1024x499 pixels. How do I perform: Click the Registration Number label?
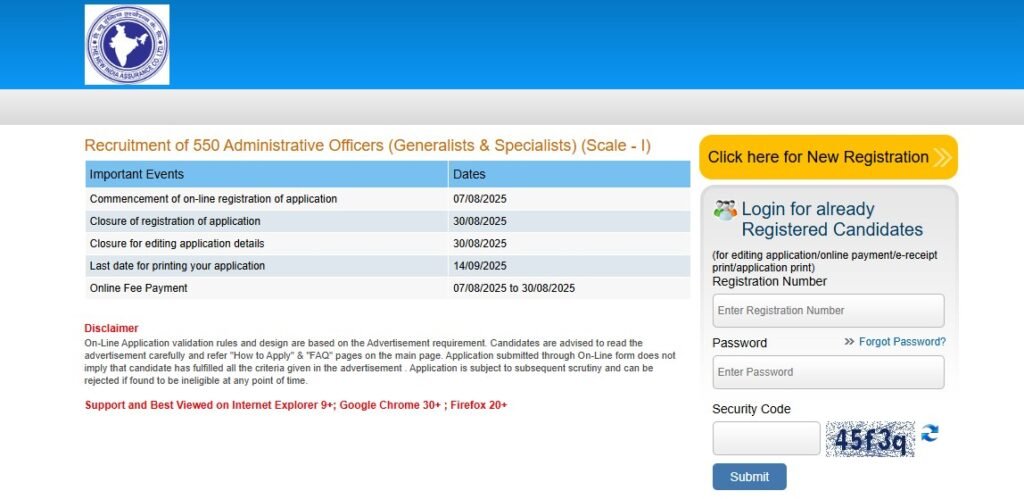pyautogui.click(x=769, y=282)
